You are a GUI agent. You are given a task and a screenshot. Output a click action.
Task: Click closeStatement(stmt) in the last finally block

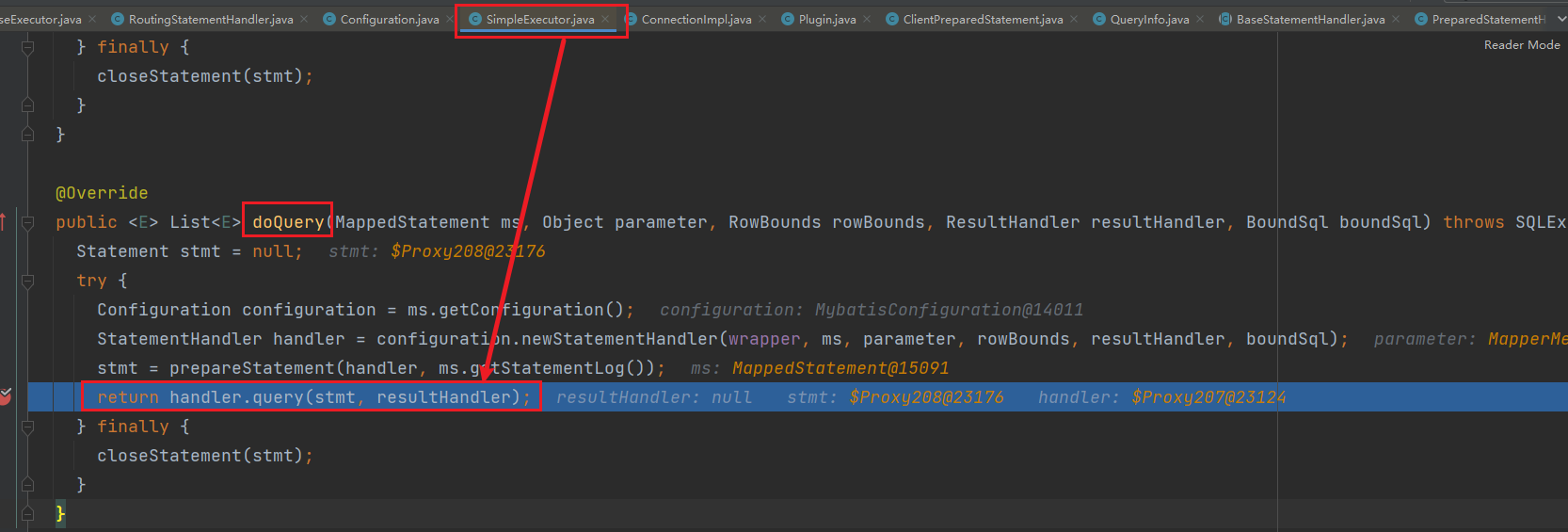[200, 456]
